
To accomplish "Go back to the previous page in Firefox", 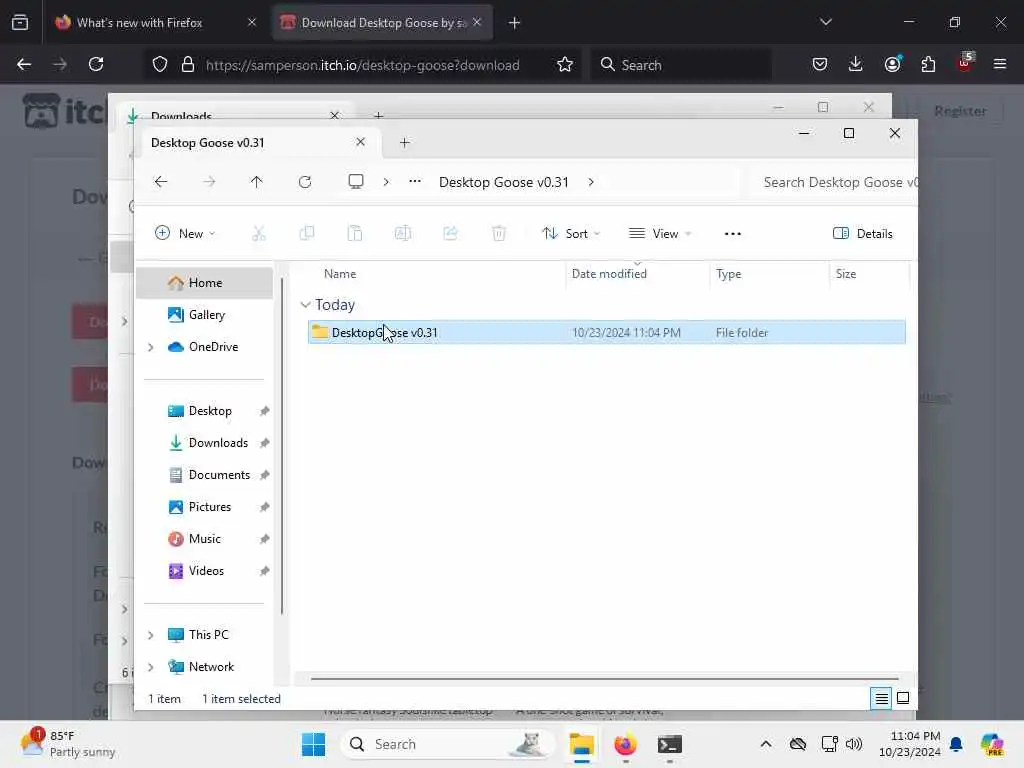I will 24,64.
